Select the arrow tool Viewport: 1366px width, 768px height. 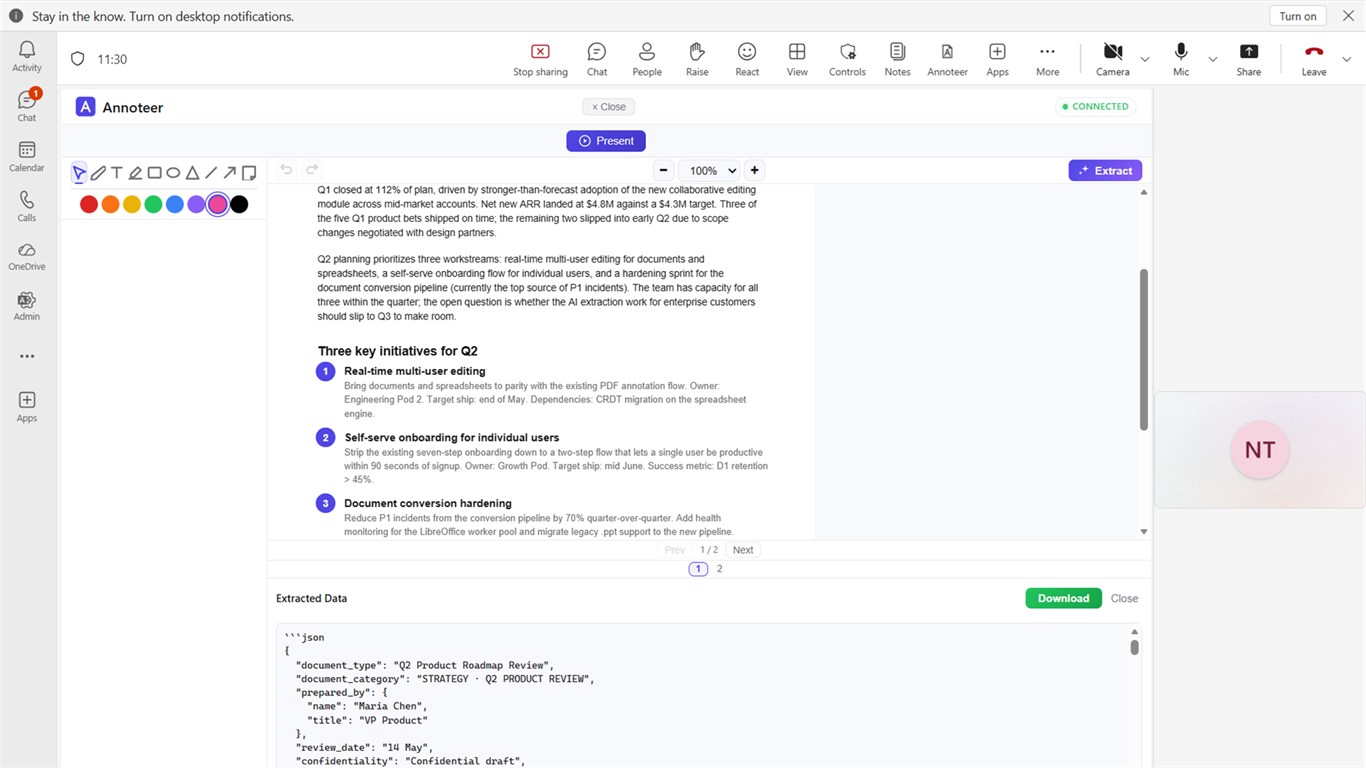tap(230, 173)
